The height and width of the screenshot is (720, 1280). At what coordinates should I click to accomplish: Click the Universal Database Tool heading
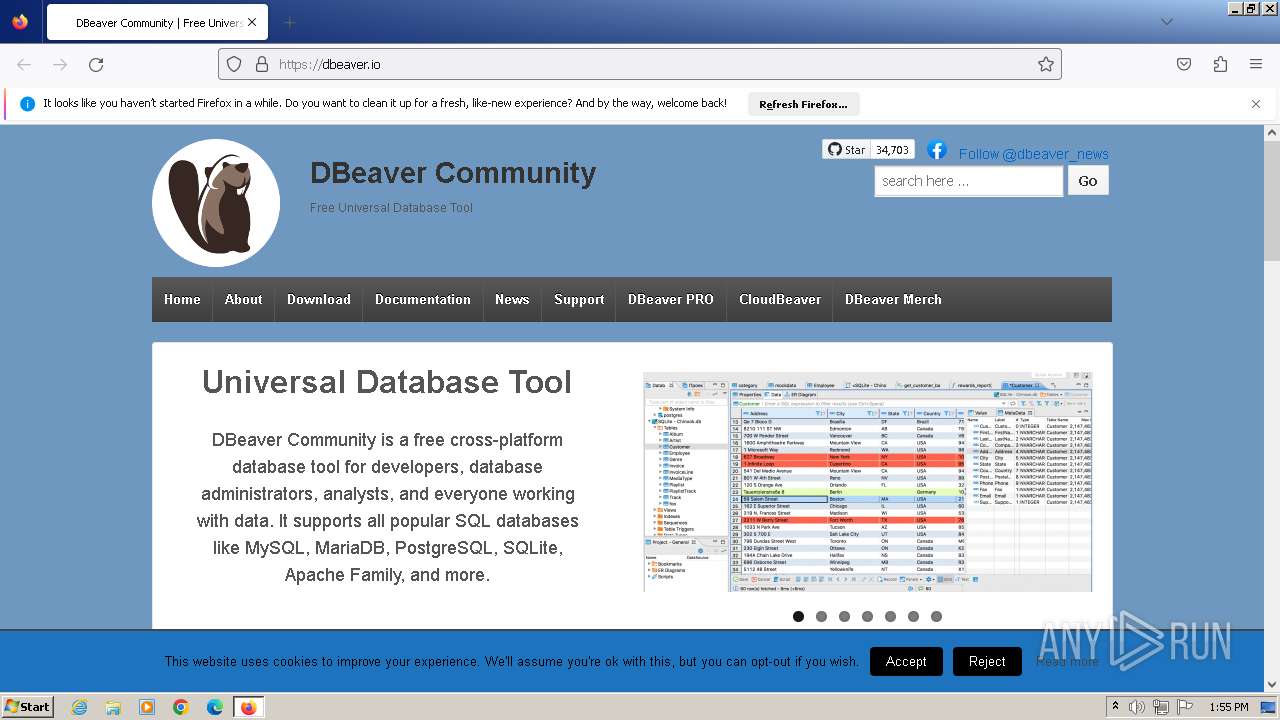tap(387, 382)
